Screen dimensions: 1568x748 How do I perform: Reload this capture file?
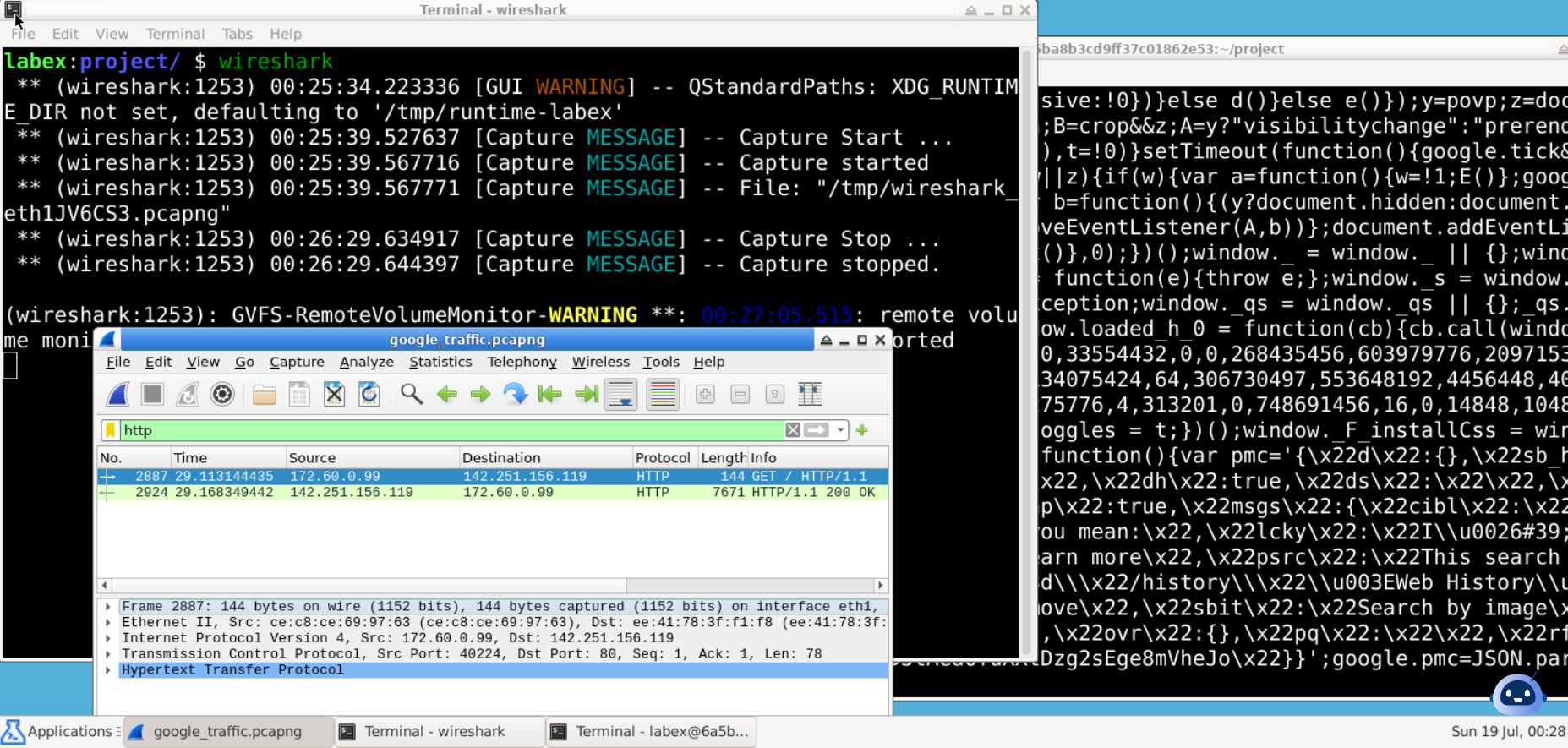coord(369,394)
